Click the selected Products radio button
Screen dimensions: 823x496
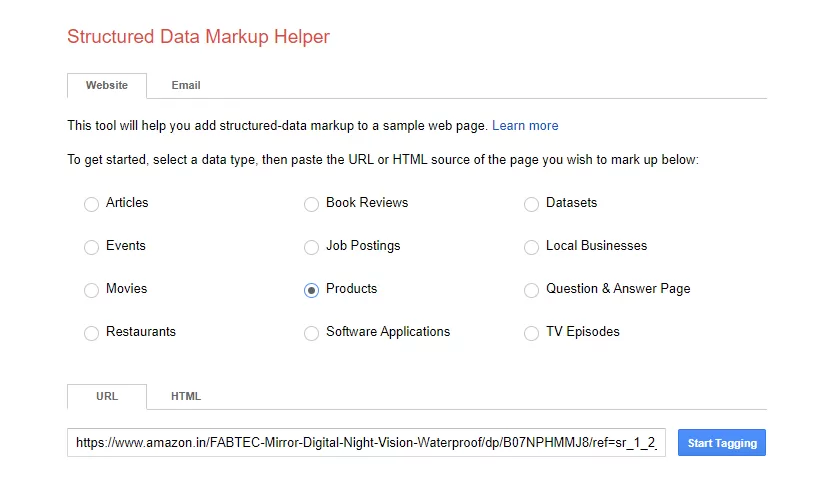tap(312, 290)
